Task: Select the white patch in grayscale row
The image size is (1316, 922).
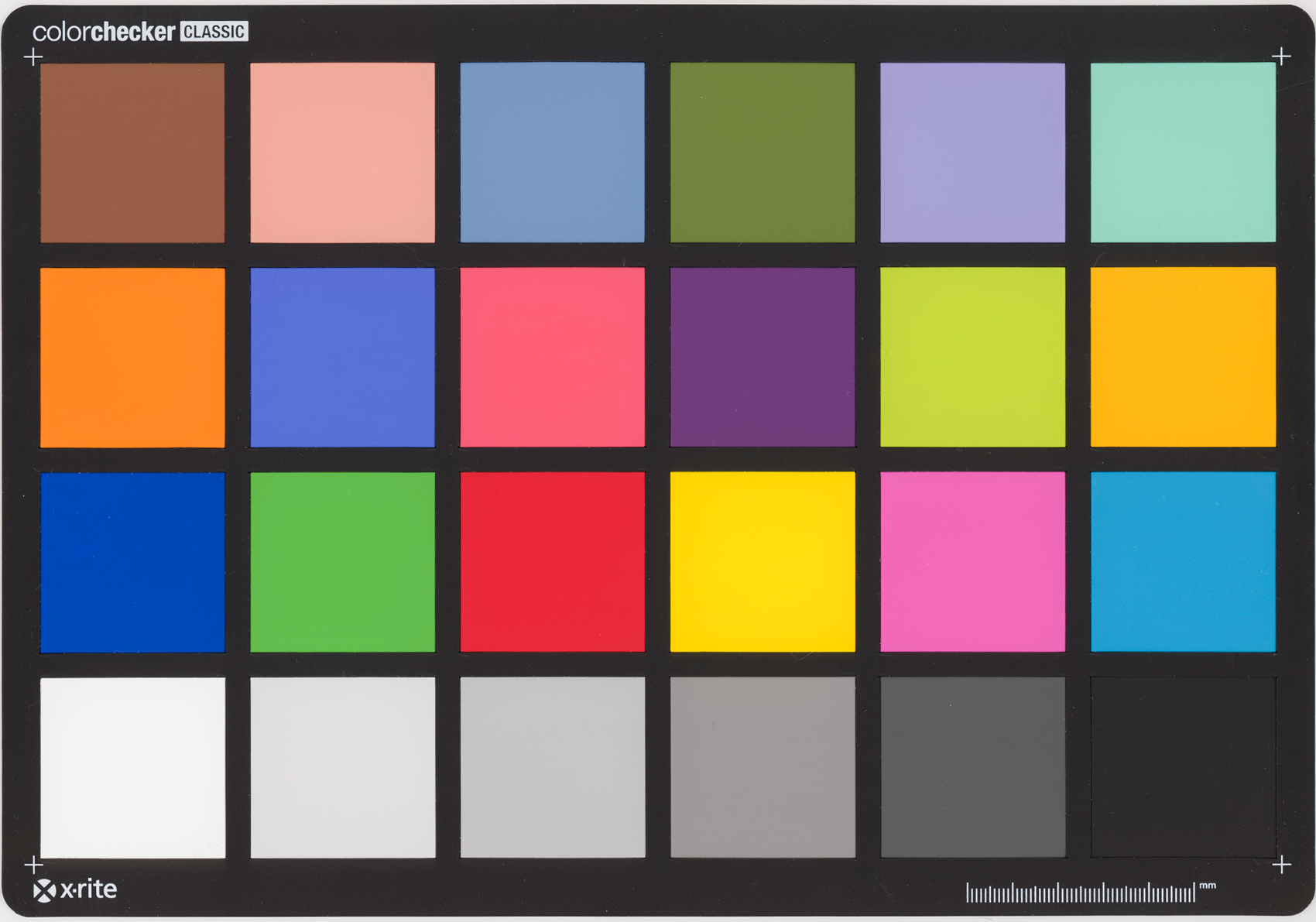Action: (132, 768)
